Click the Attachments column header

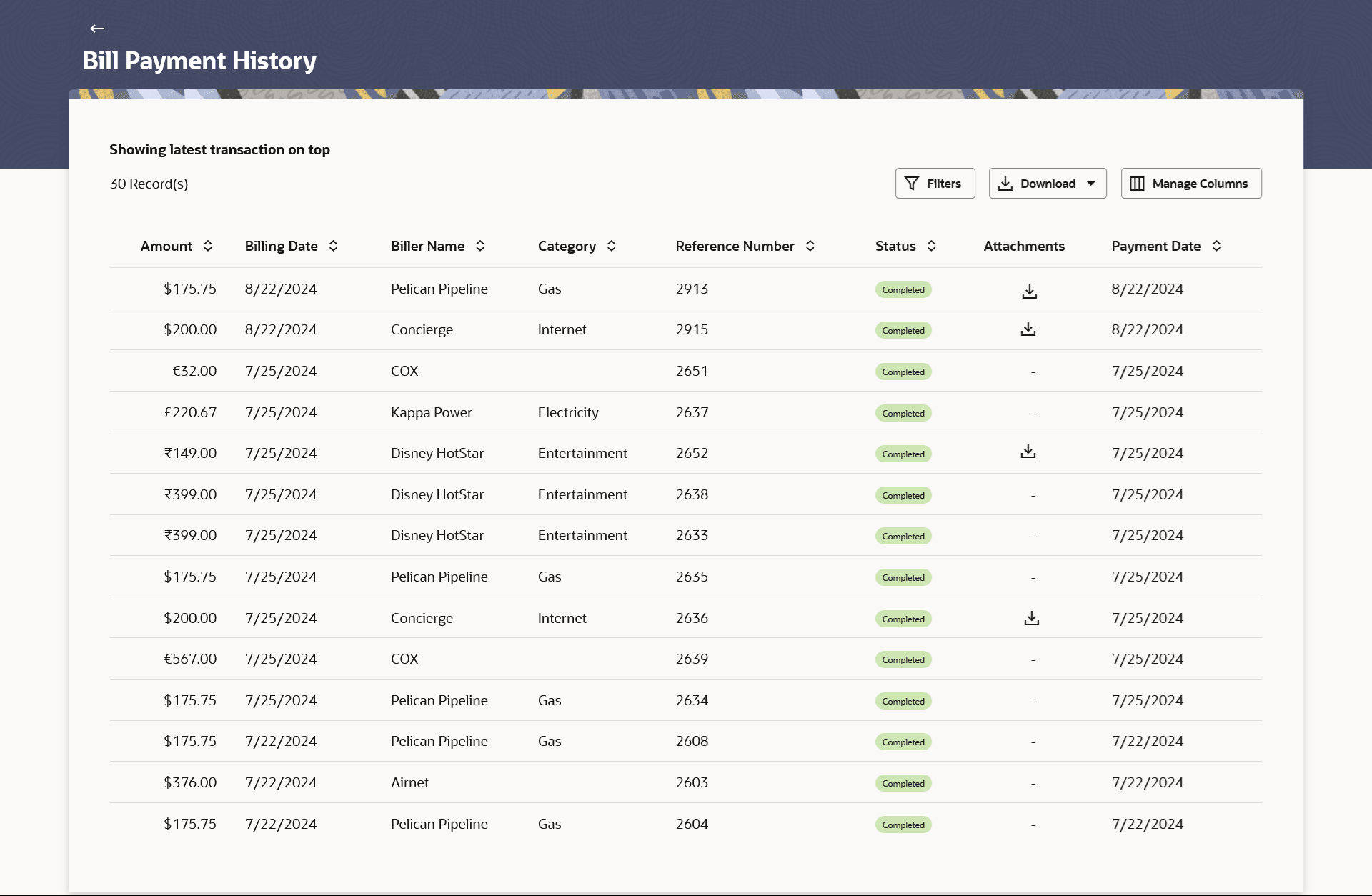coord(1023,246)
